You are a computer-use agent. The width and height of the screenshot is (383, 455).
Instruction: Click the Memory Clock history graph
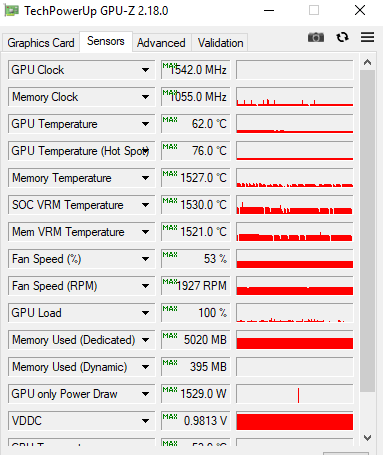click(x=295, y=97)
